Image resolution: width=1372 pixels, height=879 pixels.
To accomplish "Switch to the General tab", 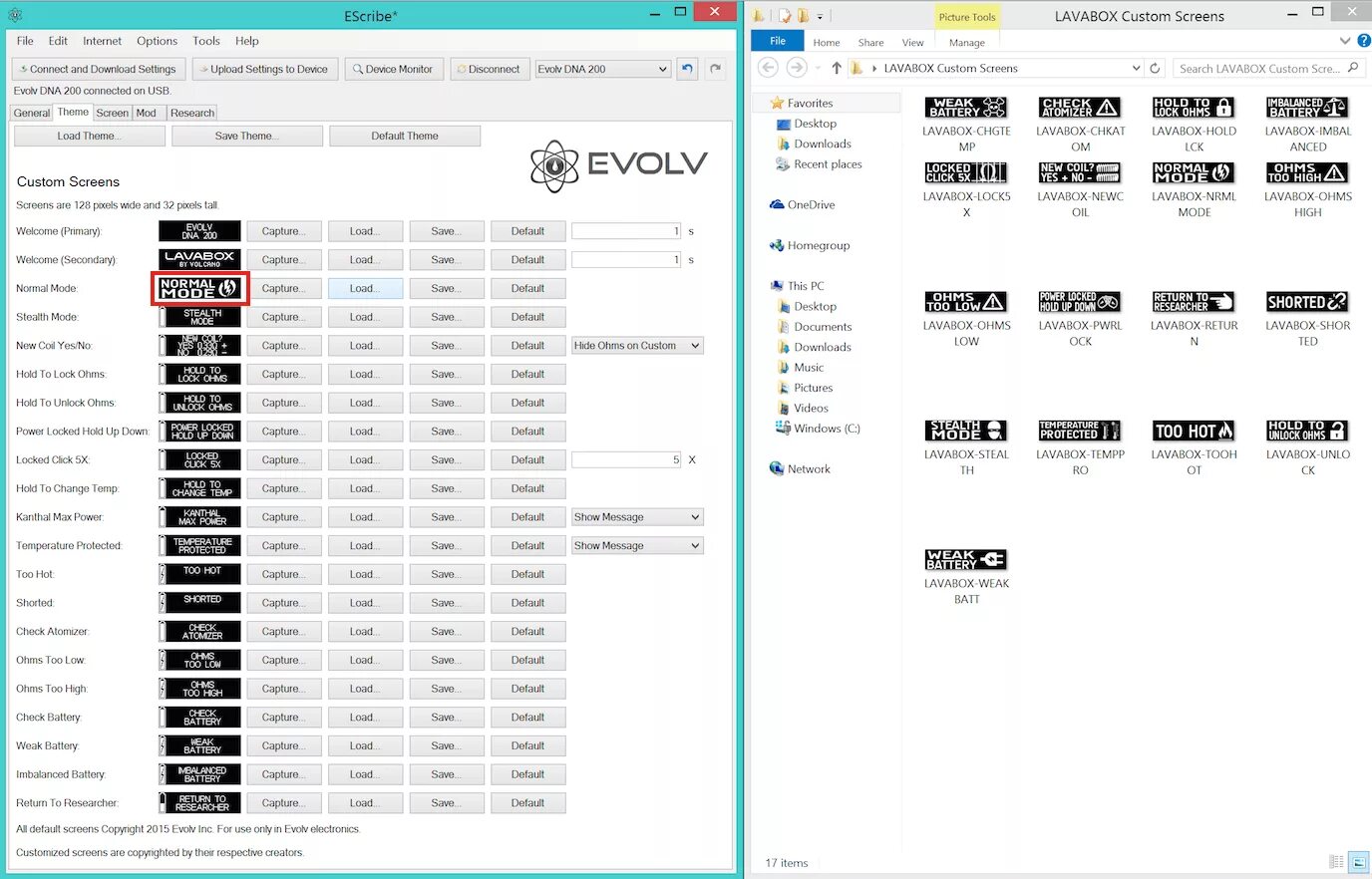I will point(32,113).
